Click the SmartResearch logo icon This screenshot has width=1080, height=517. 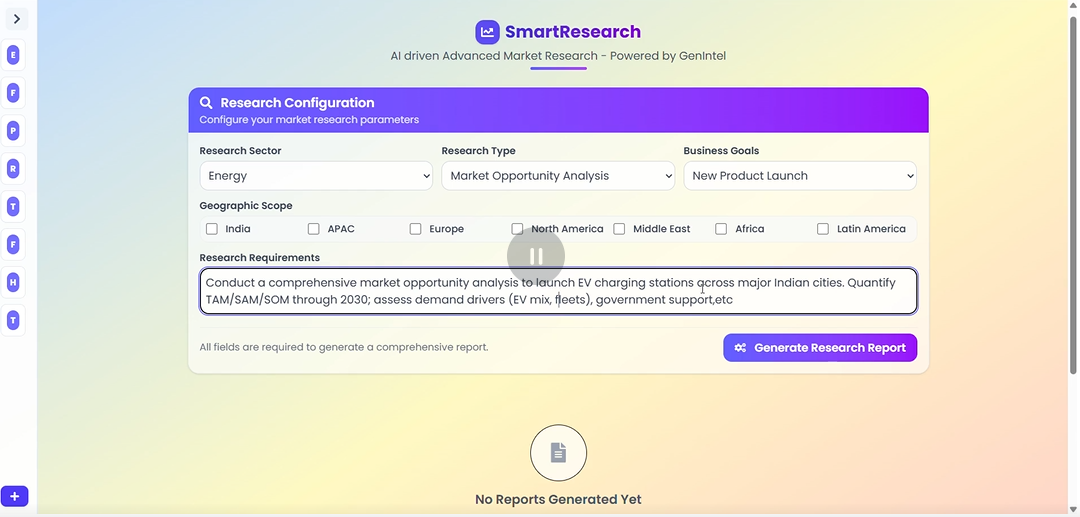click(x=487, y=32)
